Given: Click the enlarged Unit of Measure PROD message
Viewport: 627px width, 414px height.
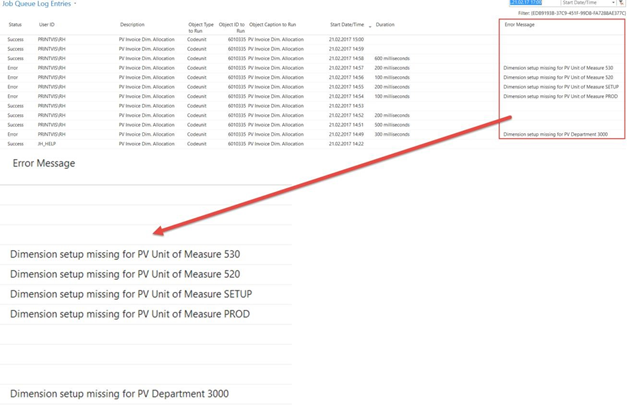Looking at the screenshot, I should pyautogui.click(x=130, y=314).
